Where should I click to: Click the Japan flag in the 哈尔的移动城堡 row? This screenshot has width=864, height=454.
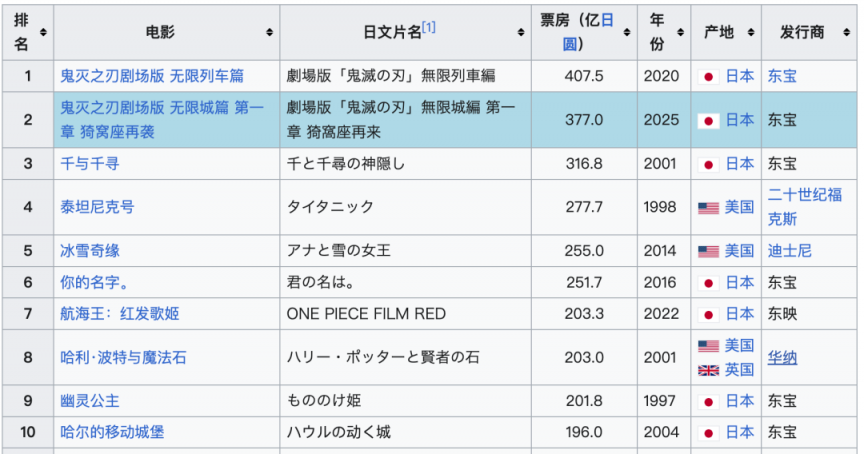point(708,432)
